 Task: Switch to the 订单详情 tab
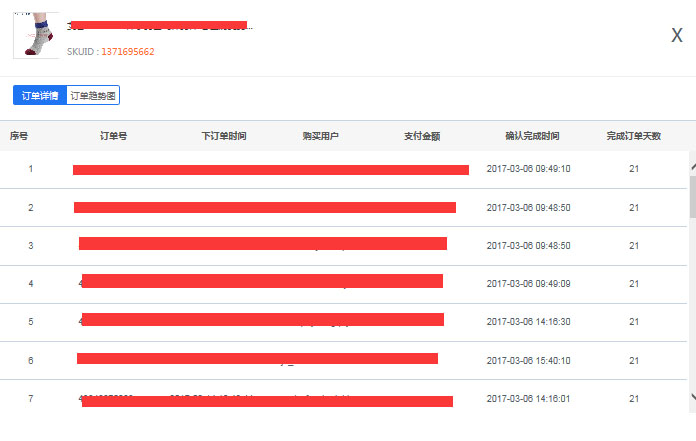[x=39, y=95]
